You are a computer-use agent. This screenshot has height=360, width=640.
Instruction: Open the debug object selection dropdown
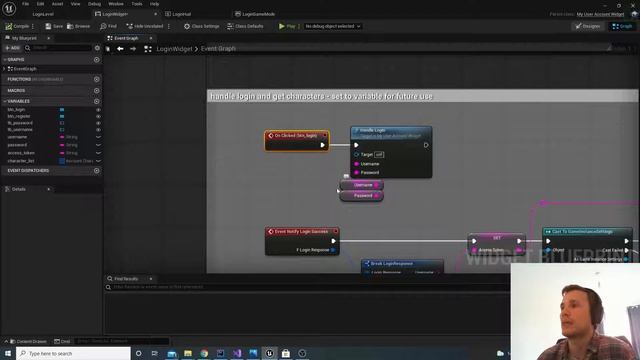pos(333,26)
